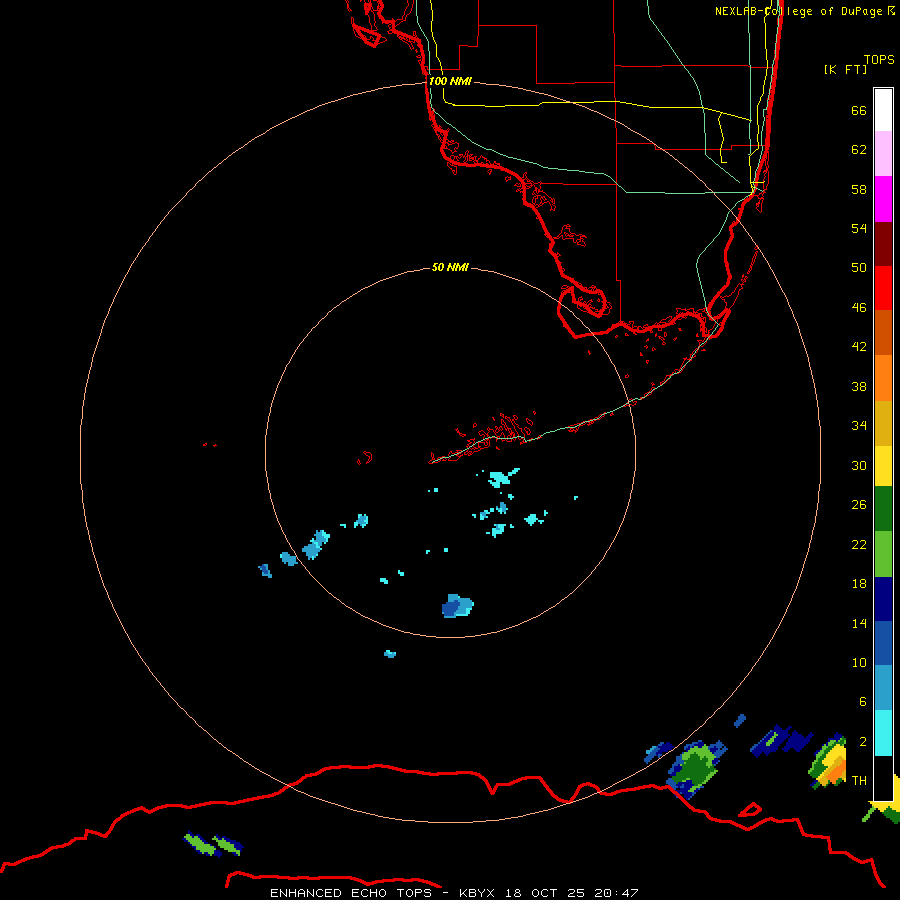The height and width of the screenshot is (900, 900).
Task: Click the legend value "6"
Action: pos(862,701)
